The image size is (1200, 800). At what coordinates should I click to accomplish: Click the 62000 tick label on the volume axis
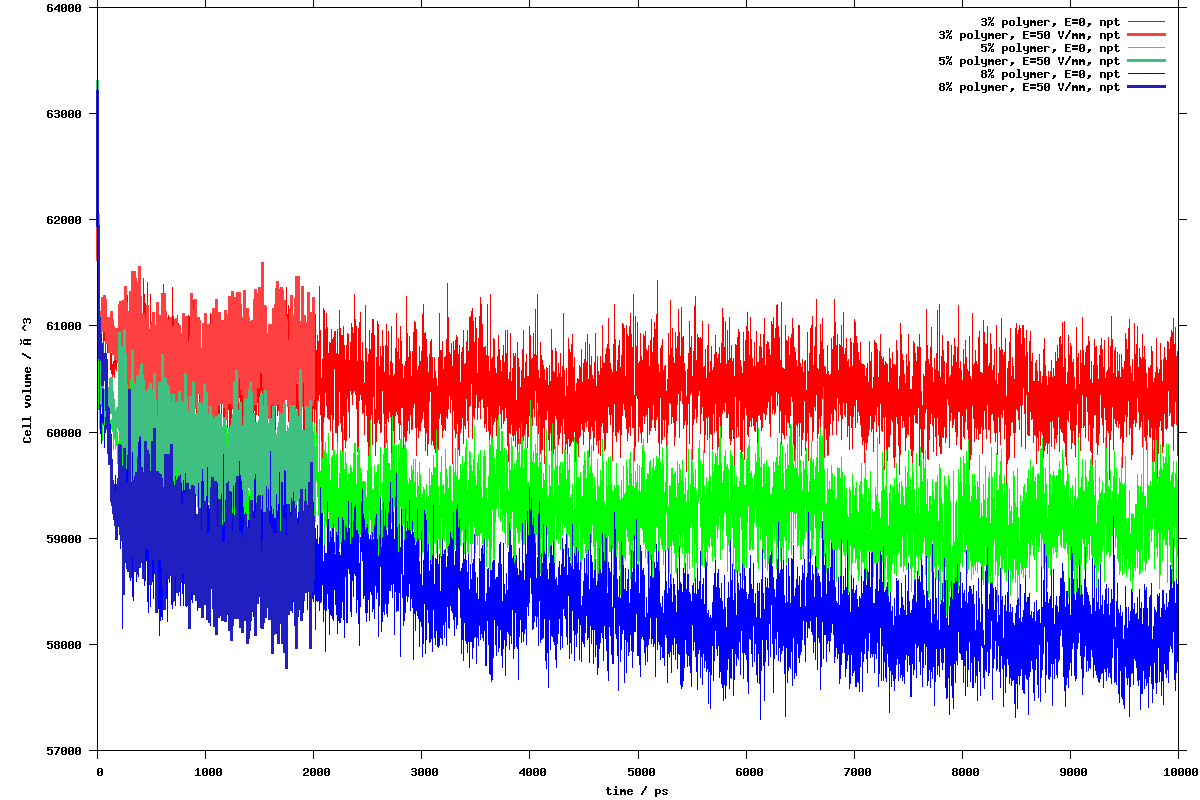pyautogui.click(x=65, y=220)
